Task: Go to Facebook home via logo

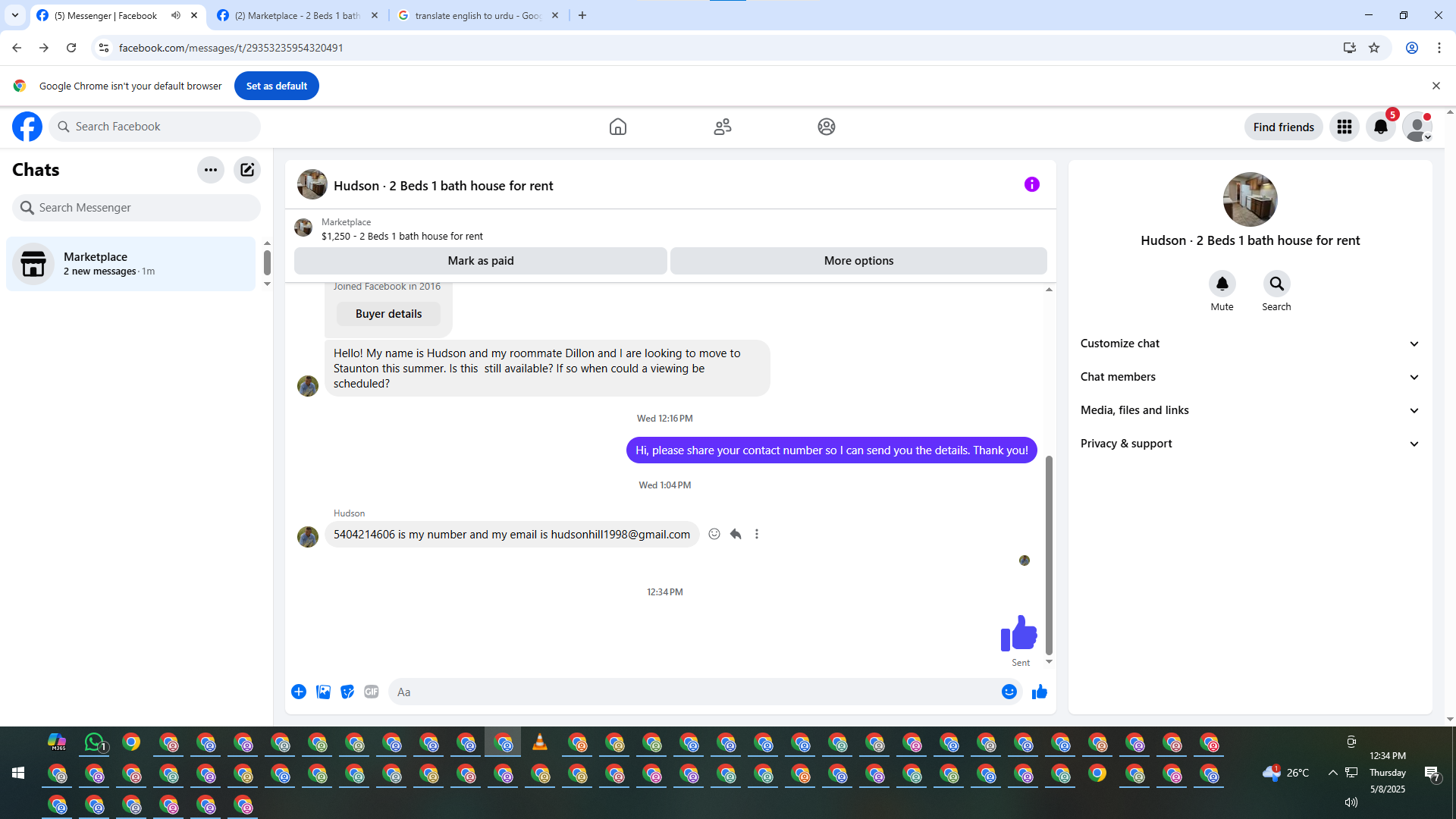Action: (27, 127)
